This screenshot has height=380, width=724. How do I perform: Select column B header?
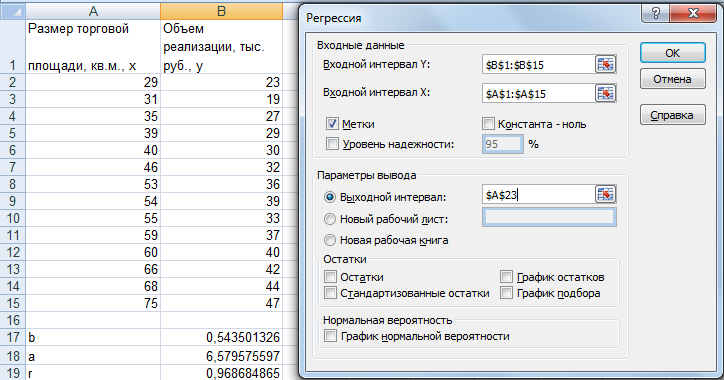pos(221,11)
